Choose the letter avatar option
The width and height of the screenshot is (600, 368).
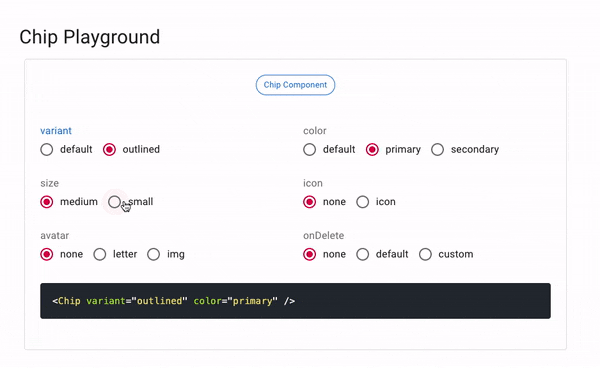pyautogui.click(x=100, y=254)
